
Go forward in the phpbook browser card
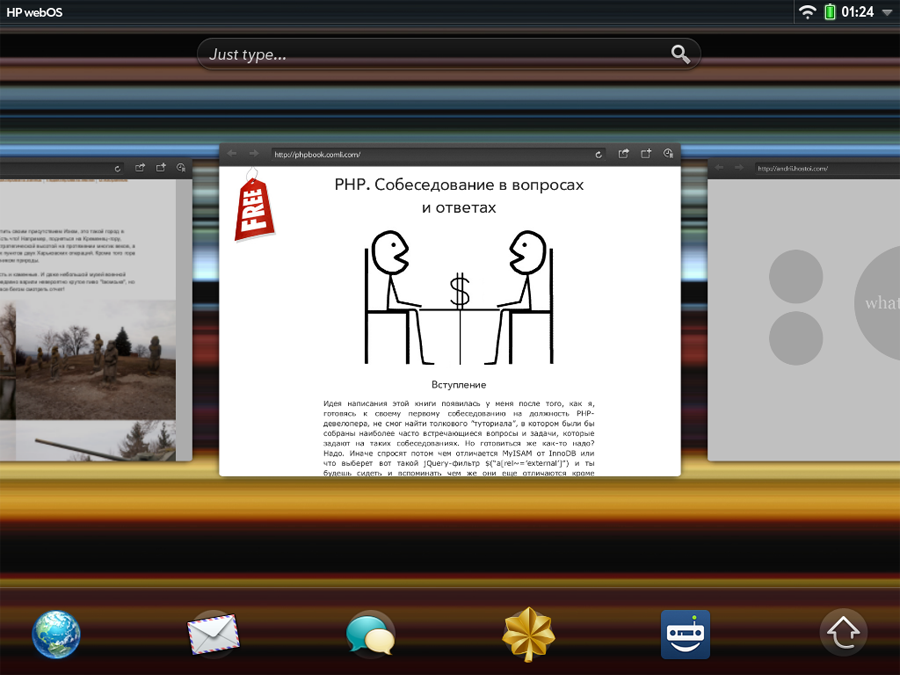pyautogui.click(x=253, y=153)
